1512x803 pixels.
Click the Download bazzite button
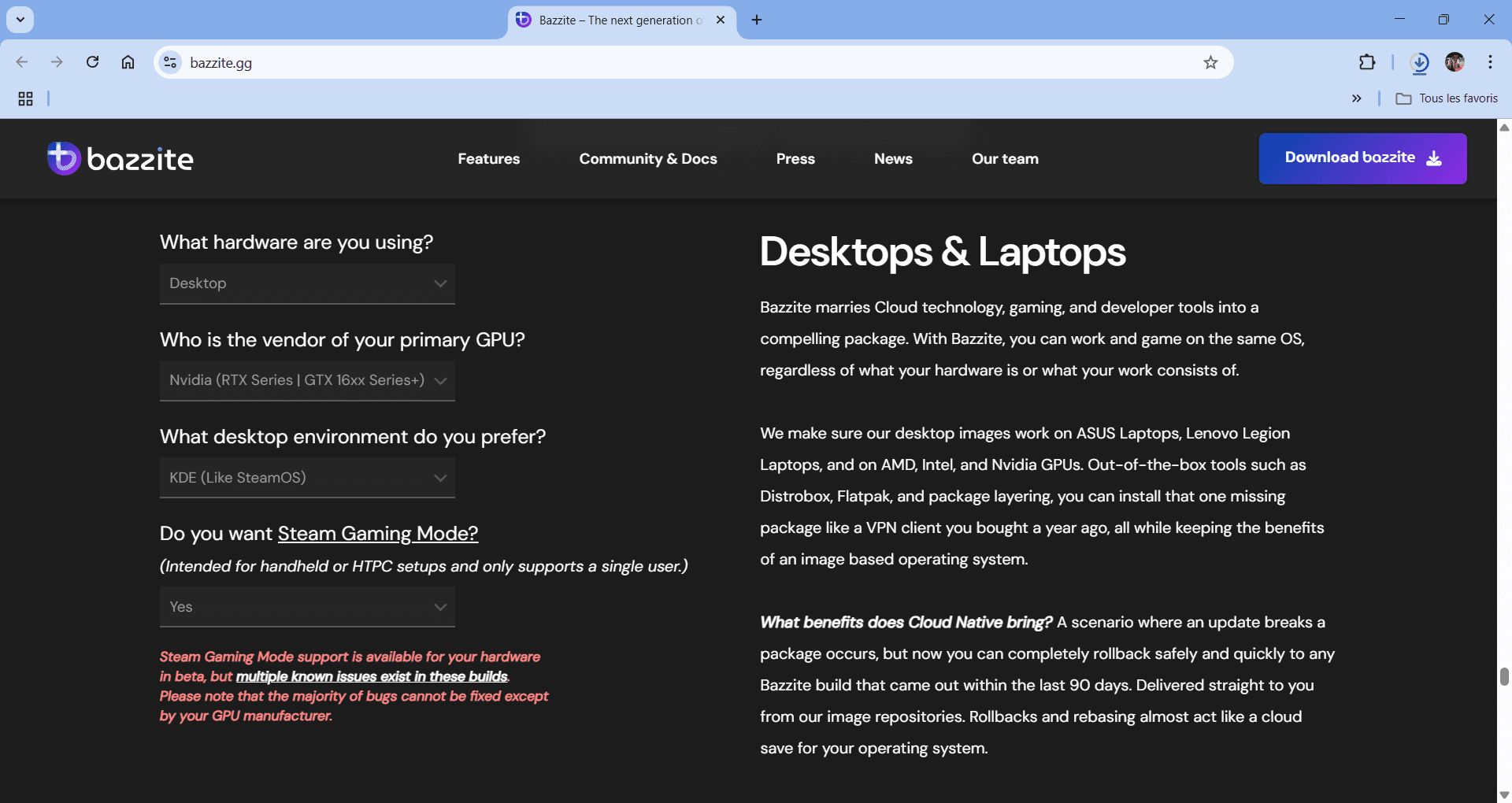1362,158
